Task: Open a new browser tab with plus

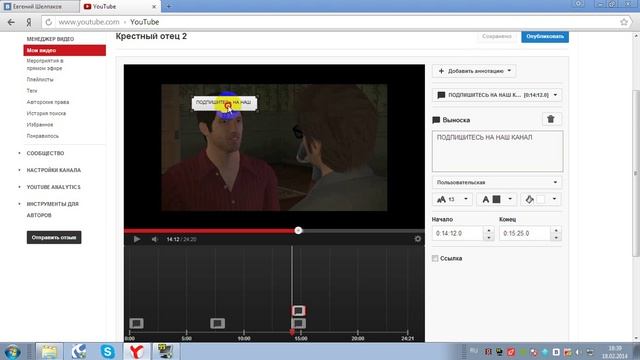Action: point(169,6)
